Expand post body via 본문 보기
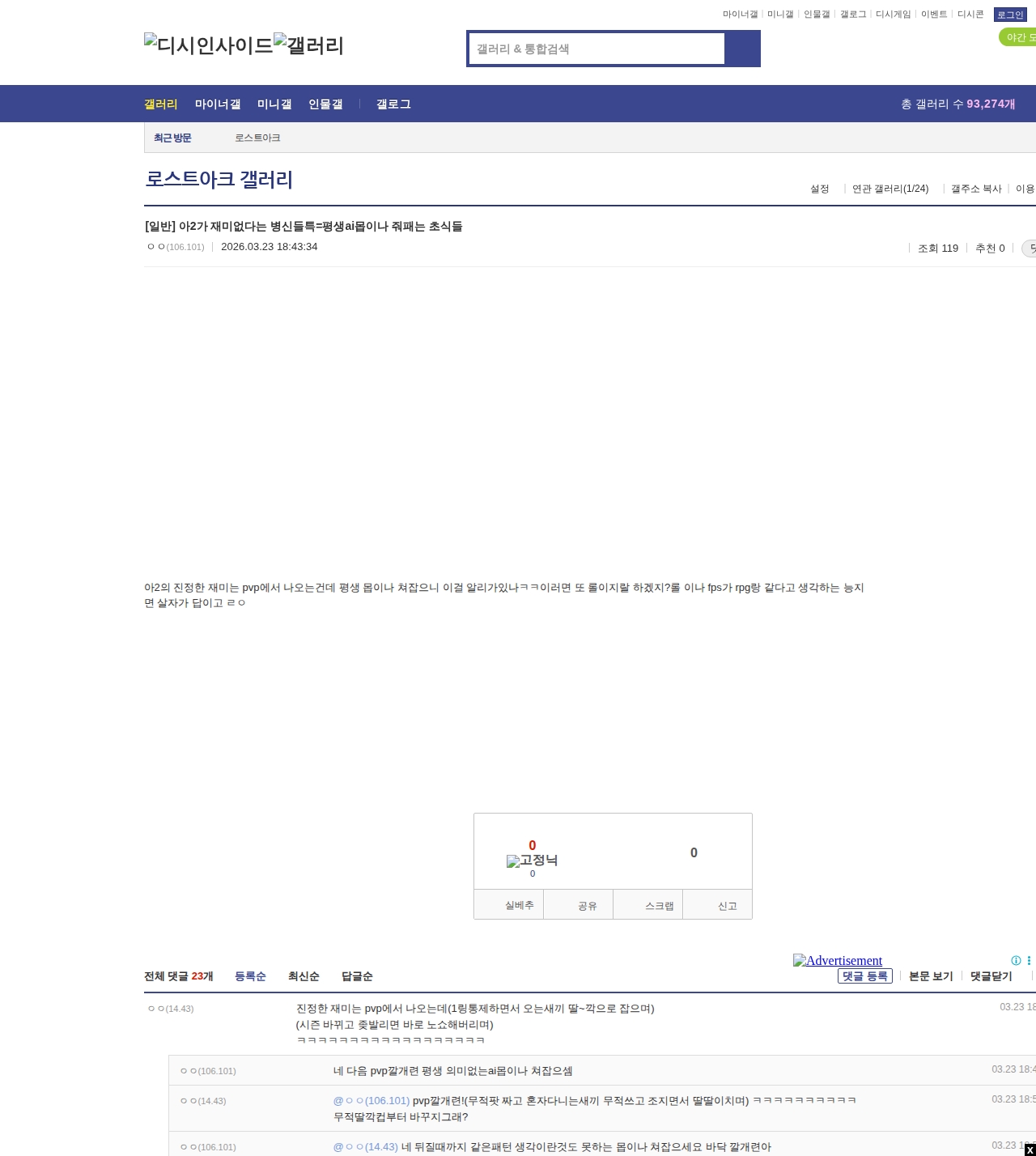This screenshot has height=1156, width=1036. pos(929,976)
